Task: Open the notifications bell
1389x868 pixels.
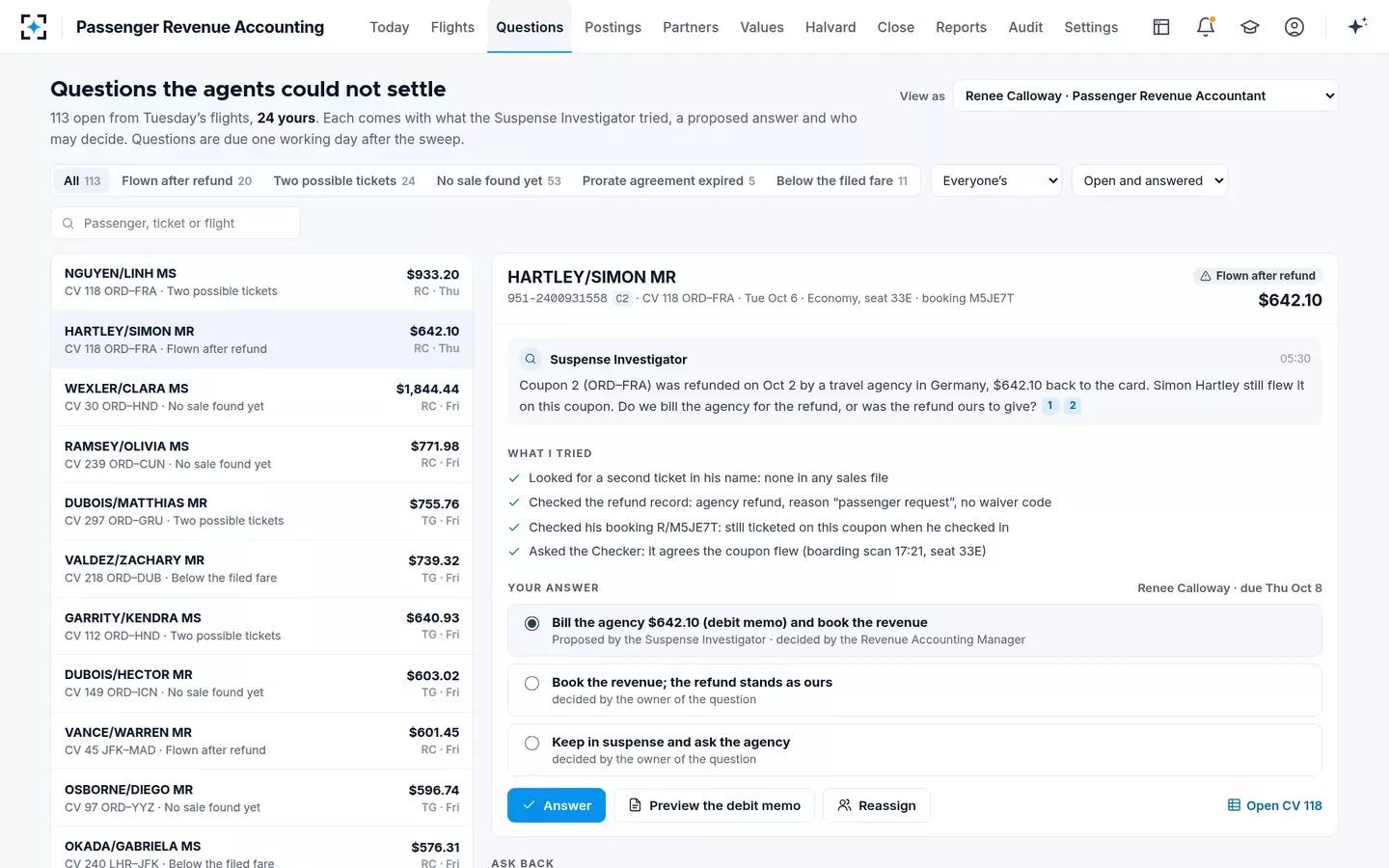Action: [x=1206, y=27]
